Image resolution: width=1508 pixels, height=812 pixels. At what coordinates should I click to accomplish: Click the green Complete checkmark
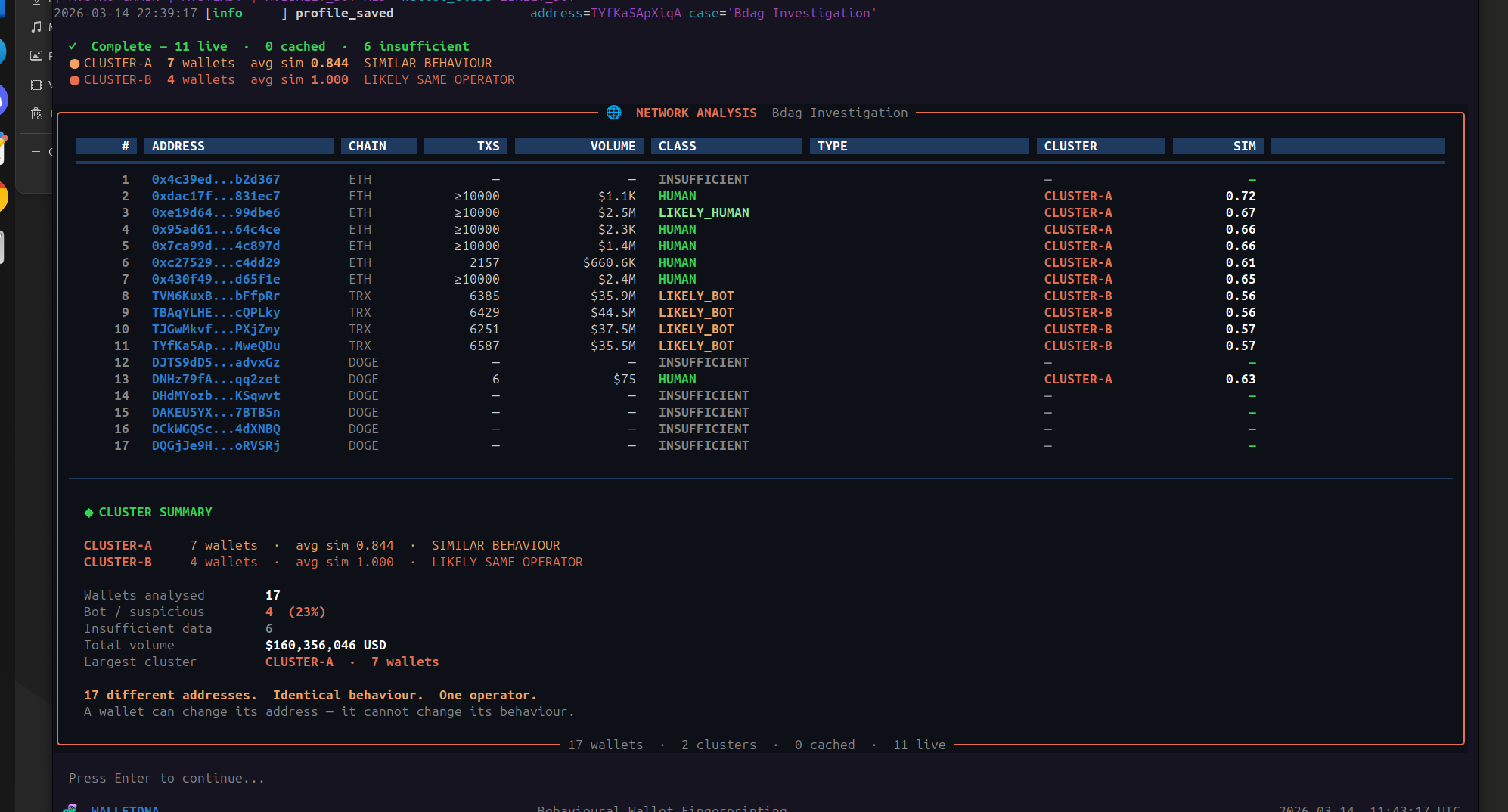tap(72, 46)
